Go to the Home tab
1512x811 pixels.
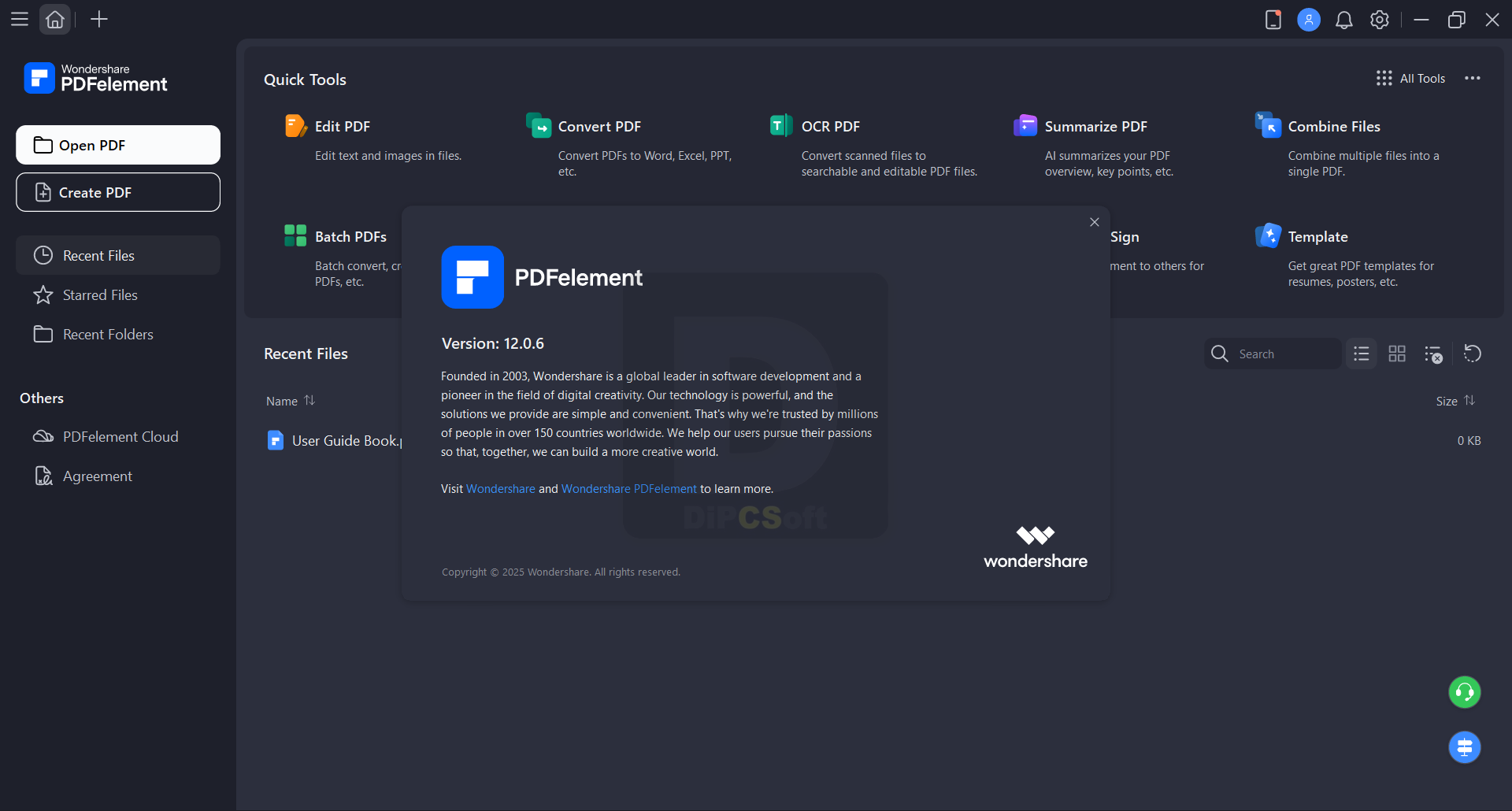[55, 20]
